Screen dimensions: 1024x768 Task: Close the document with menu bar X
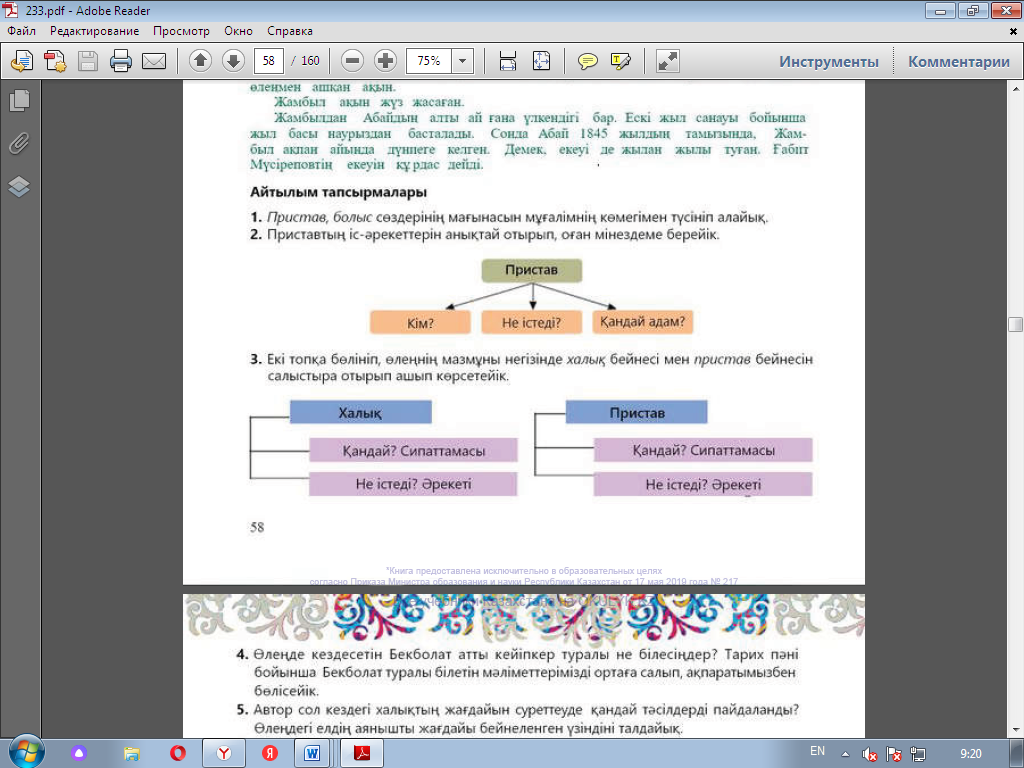tap(1014, 31)
